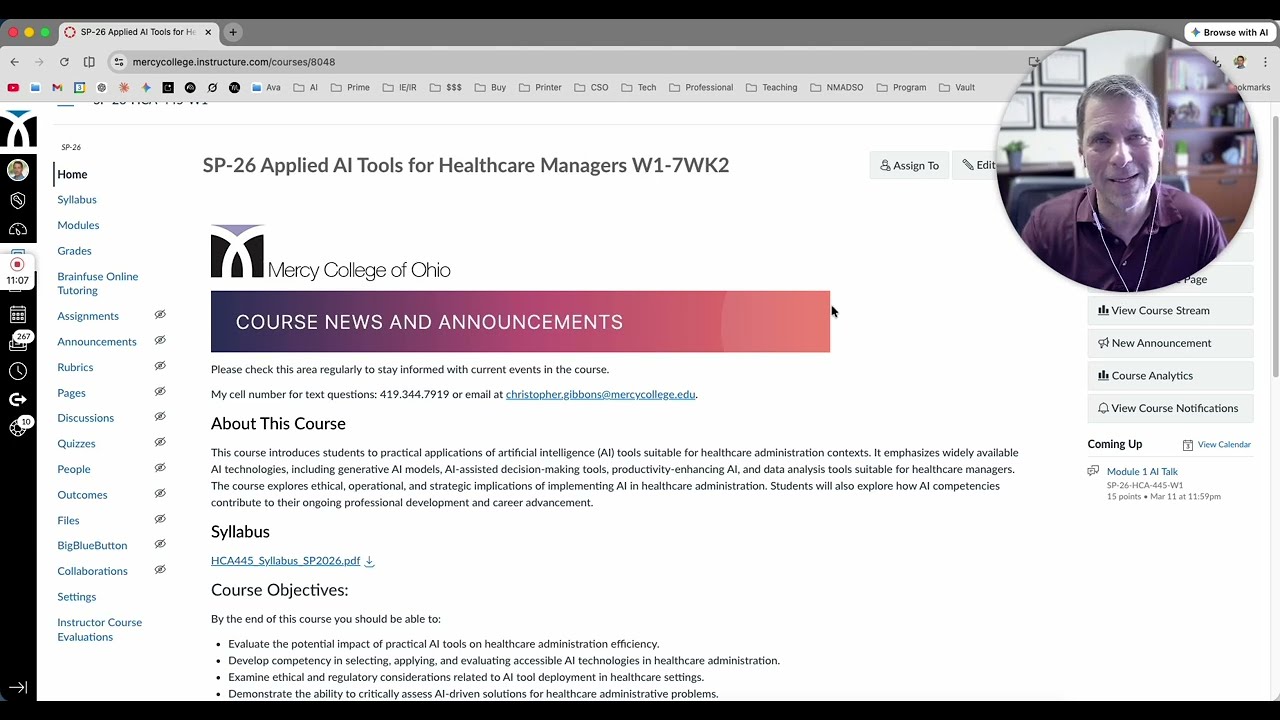Click View Course Stream button
1280x720 pixels.
click(1170, 310)
